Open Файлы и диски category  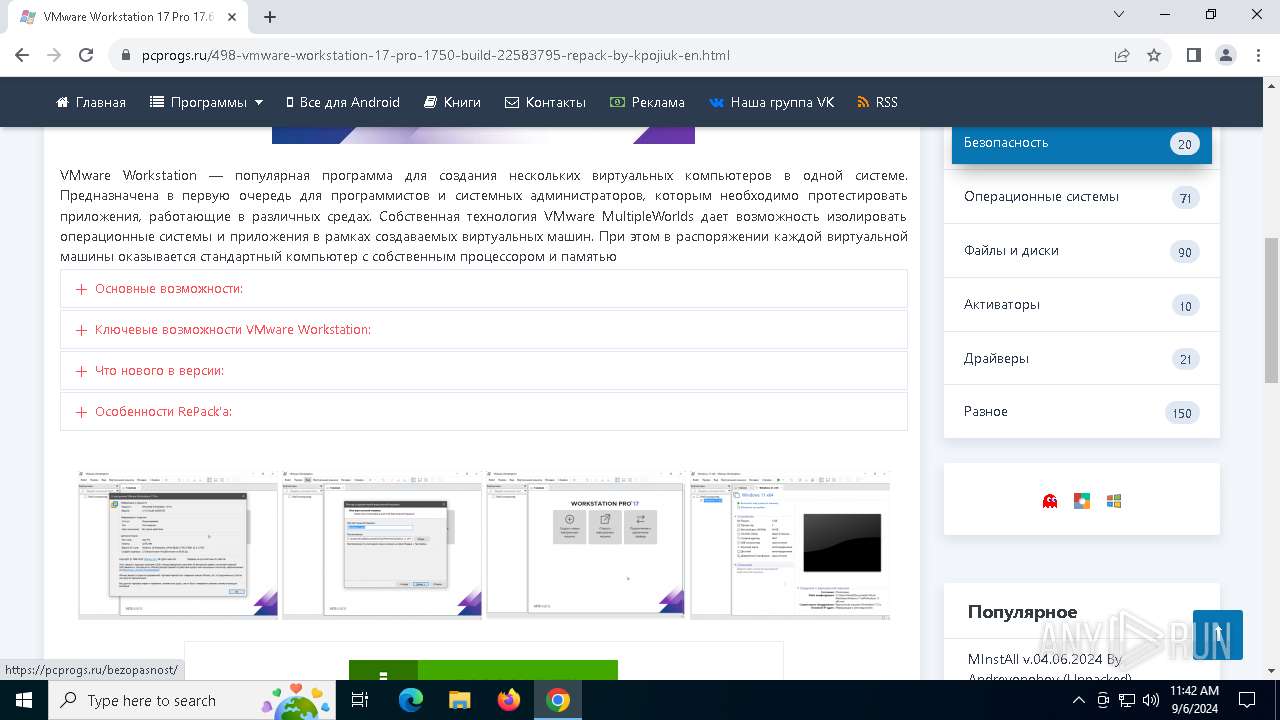(1082, 251)
